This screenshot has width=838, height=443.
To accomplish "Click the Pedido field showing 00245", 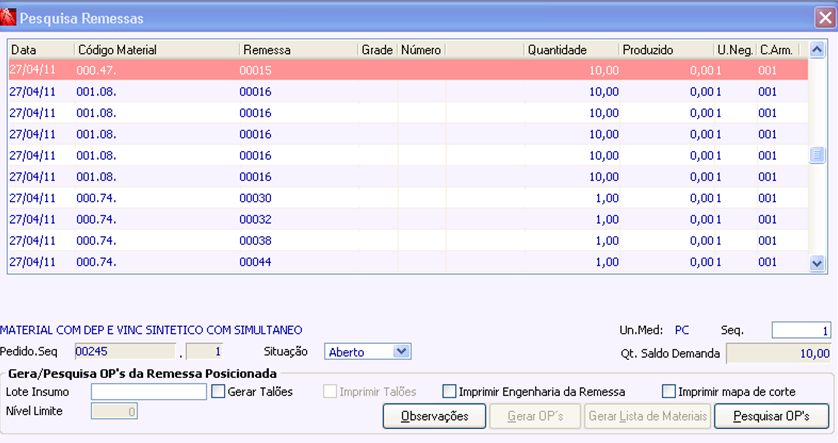I will coord(125,352).
